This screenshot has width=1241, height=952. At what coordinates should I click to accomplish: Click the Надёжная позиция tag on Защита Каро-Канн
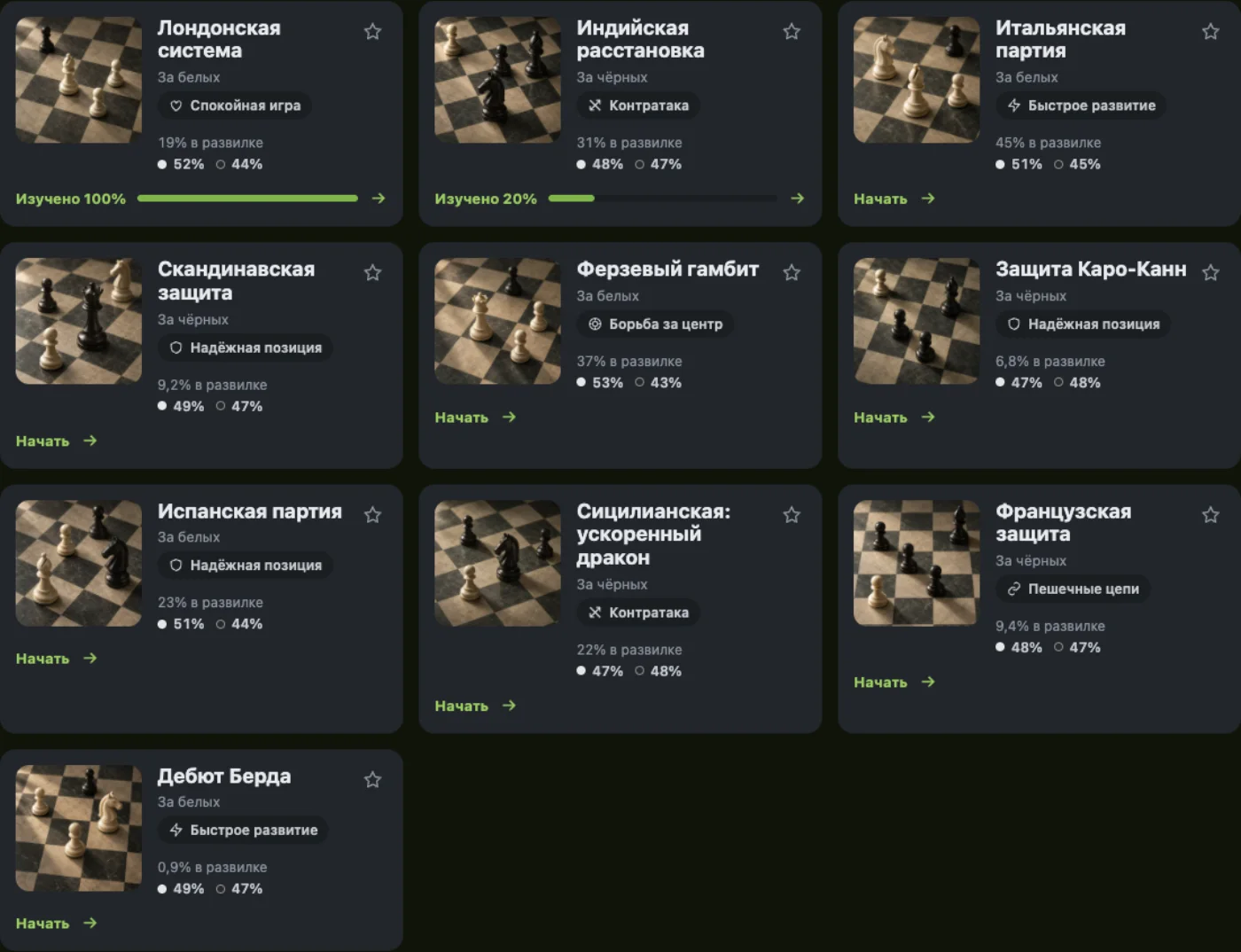pos(1083,324)
